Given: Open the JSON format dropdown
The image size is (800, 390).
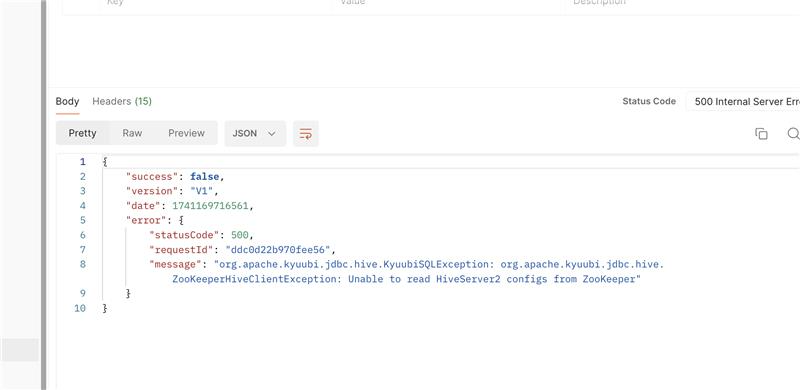Looking at the screenshot, I should click(x=255, y=133).
